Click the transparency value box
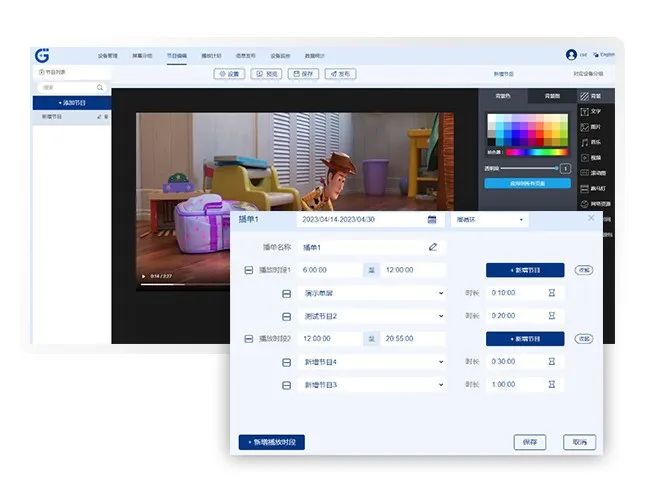This screenshot has width=645, height=496. click(566, 168)
